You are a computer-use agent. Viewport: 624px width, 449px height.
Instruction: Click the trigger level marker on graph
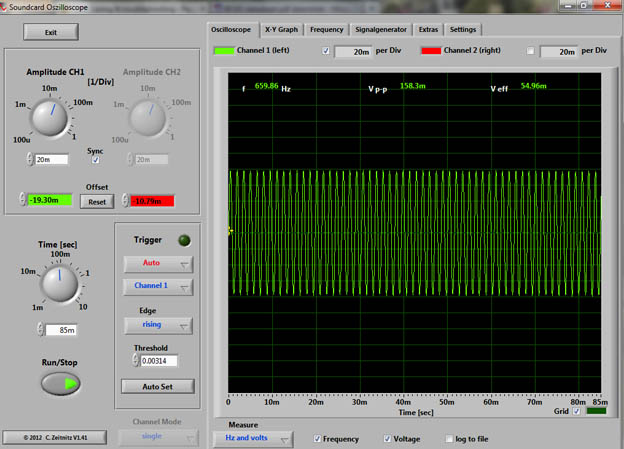[230, 230]
